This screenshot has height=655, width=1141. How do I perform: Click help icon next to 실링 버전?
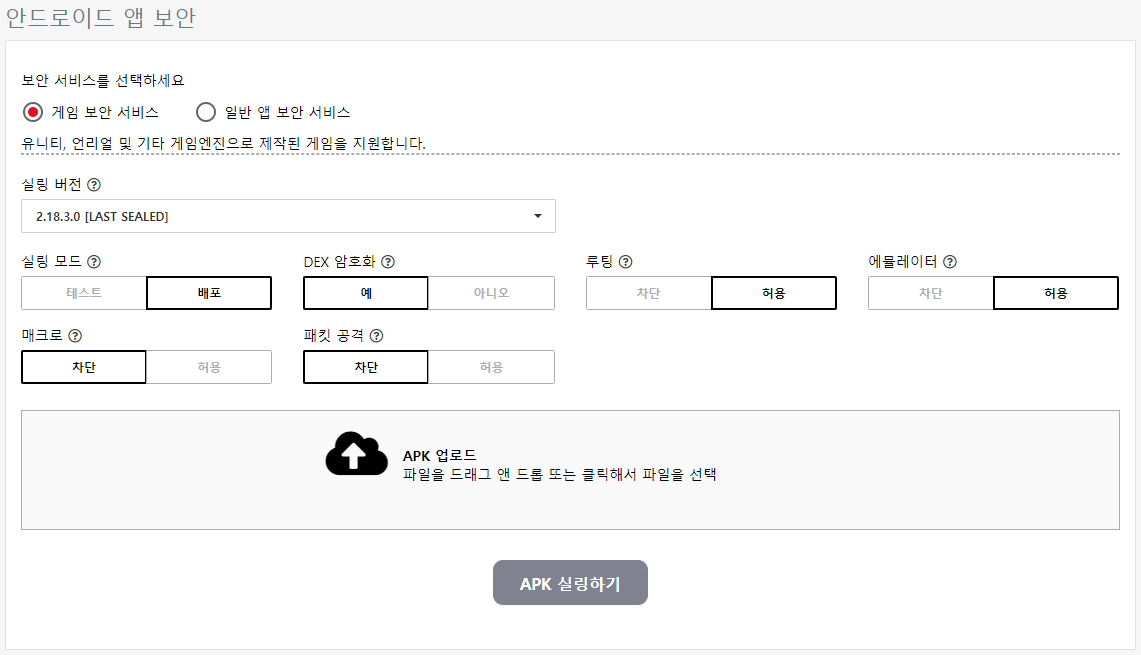click(x=94, y=185)
